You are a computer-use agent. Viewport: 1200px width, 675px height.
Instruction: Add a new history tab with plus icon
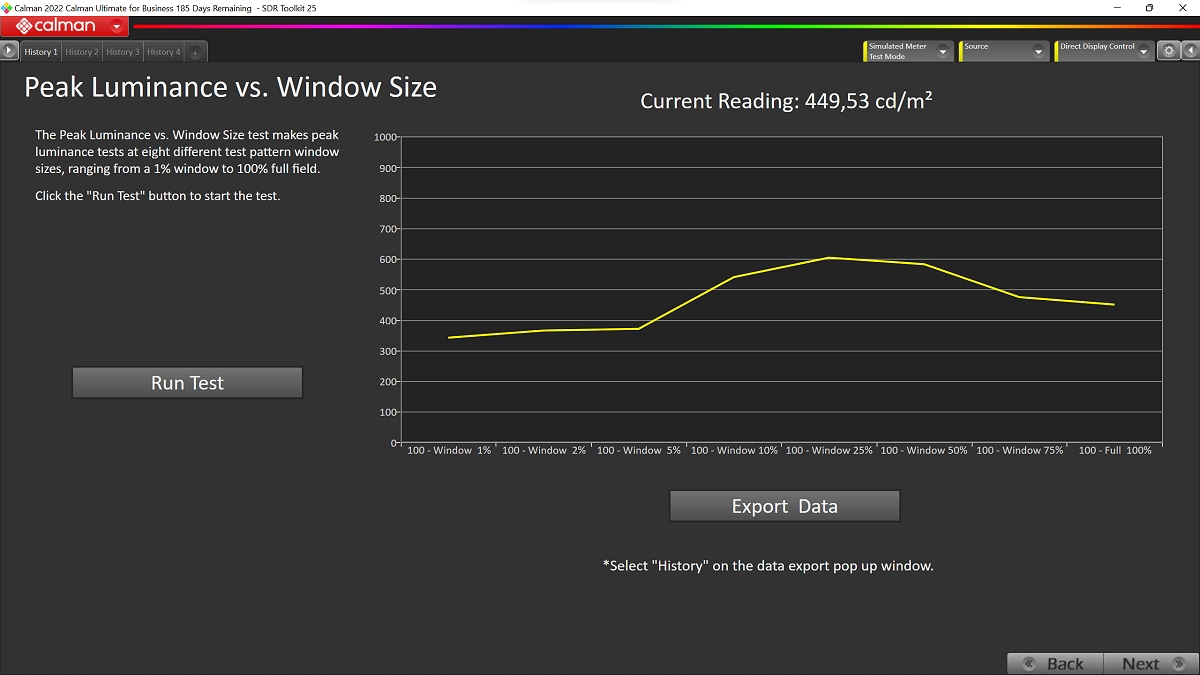pos(196,52)
